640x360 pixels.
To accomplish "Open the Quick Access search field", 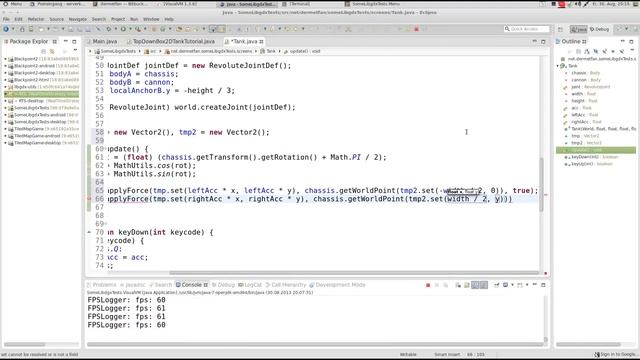I will (x=527, y=29).
